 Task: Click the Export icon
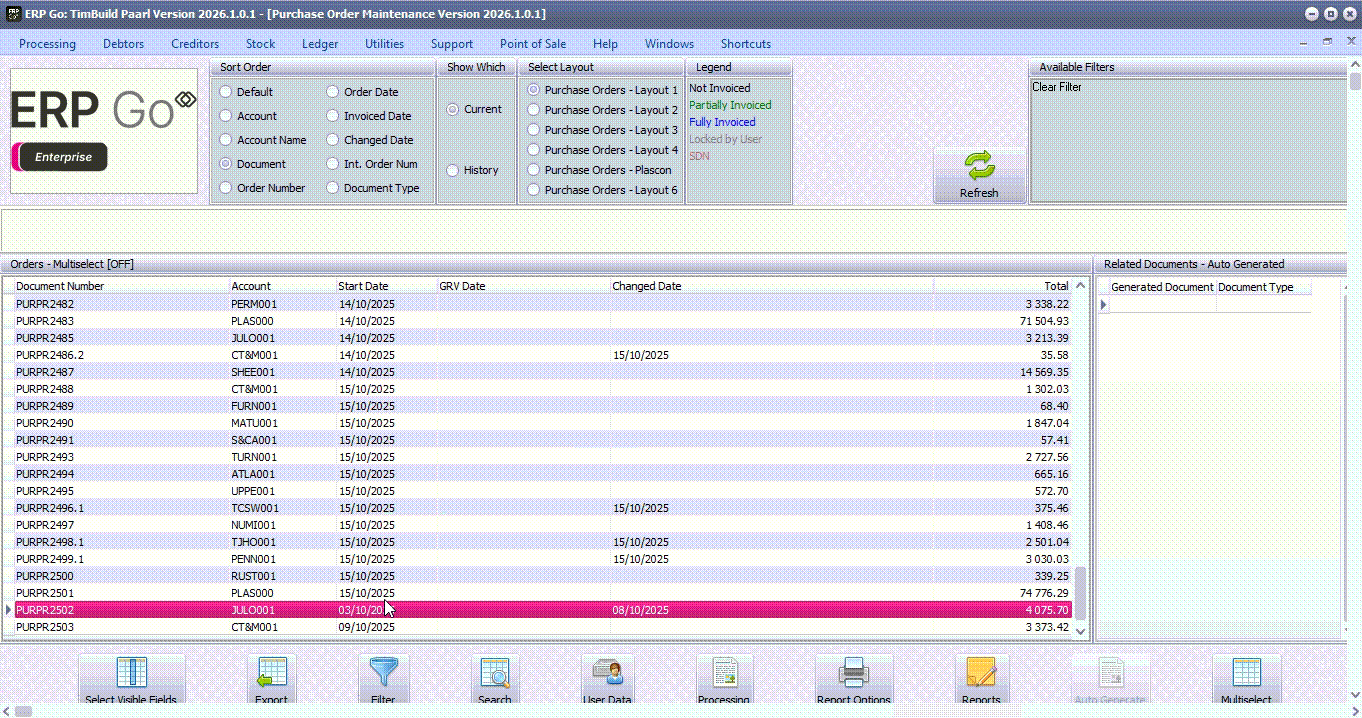271,681
